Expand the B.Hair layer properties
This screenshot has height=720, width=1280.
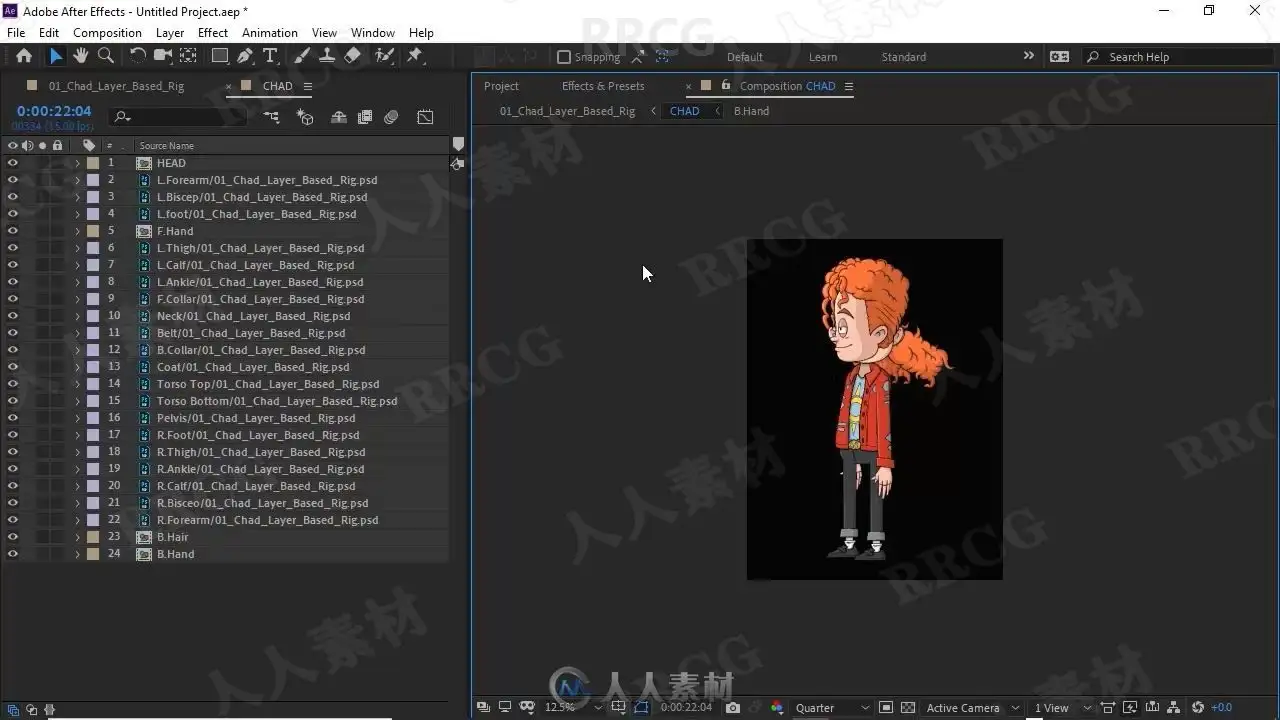[77, 537]
